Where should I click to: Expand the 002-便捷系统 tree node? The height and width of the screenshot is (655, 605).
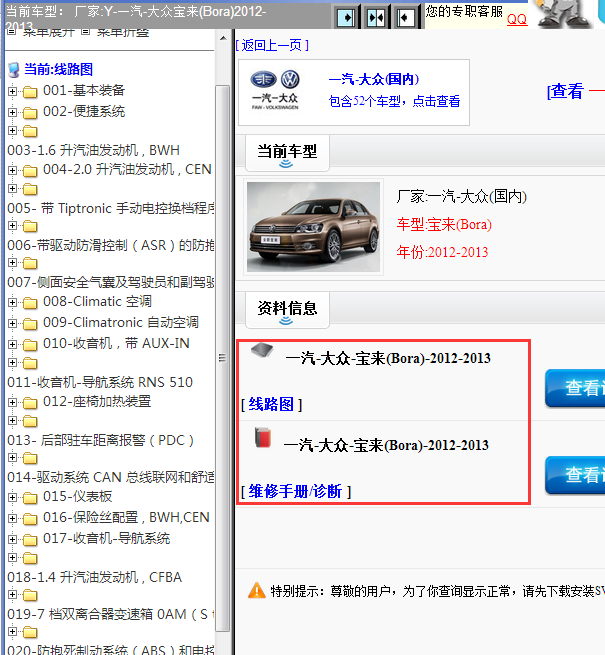click(13, 112)
